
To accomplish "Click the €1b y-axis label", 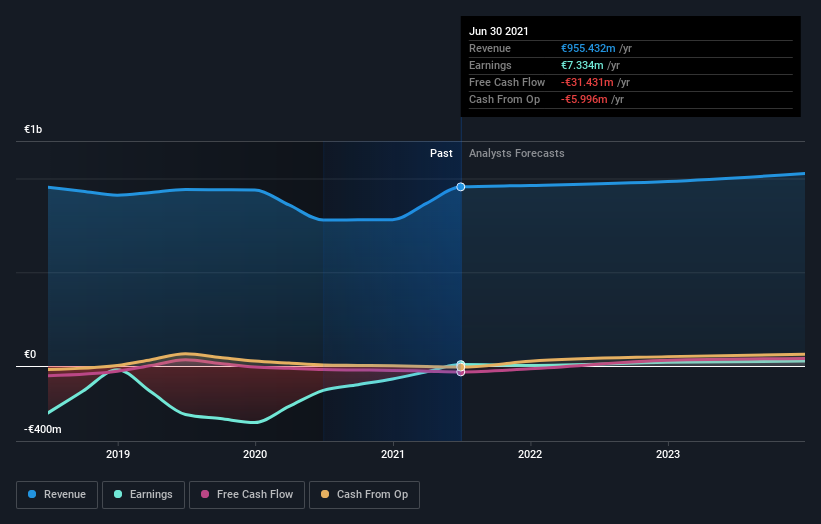I will (33, 129).
